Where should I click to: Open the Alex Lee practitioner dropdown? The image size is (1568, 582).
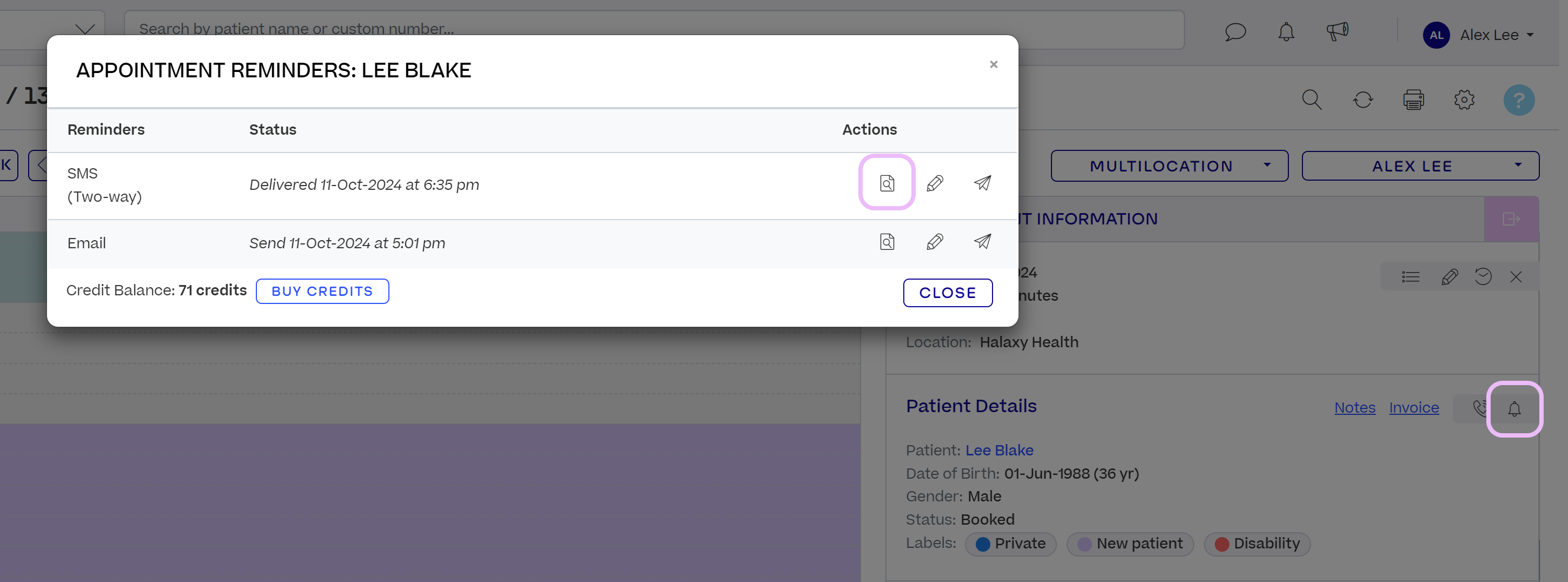1420,166
